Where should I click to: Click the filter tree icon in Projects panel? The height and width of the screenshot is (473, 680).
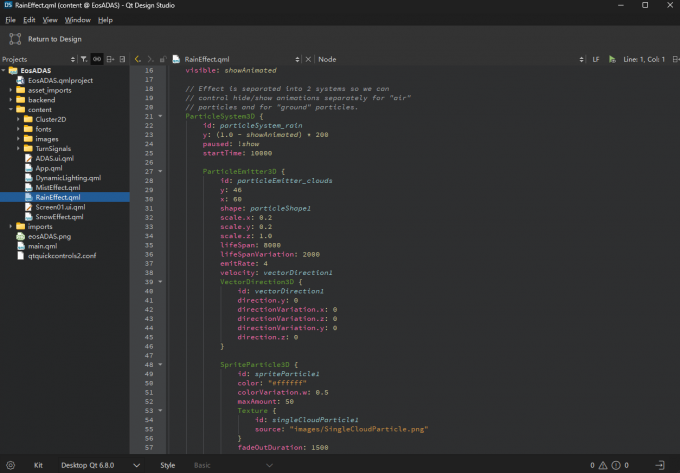(84, 59)
